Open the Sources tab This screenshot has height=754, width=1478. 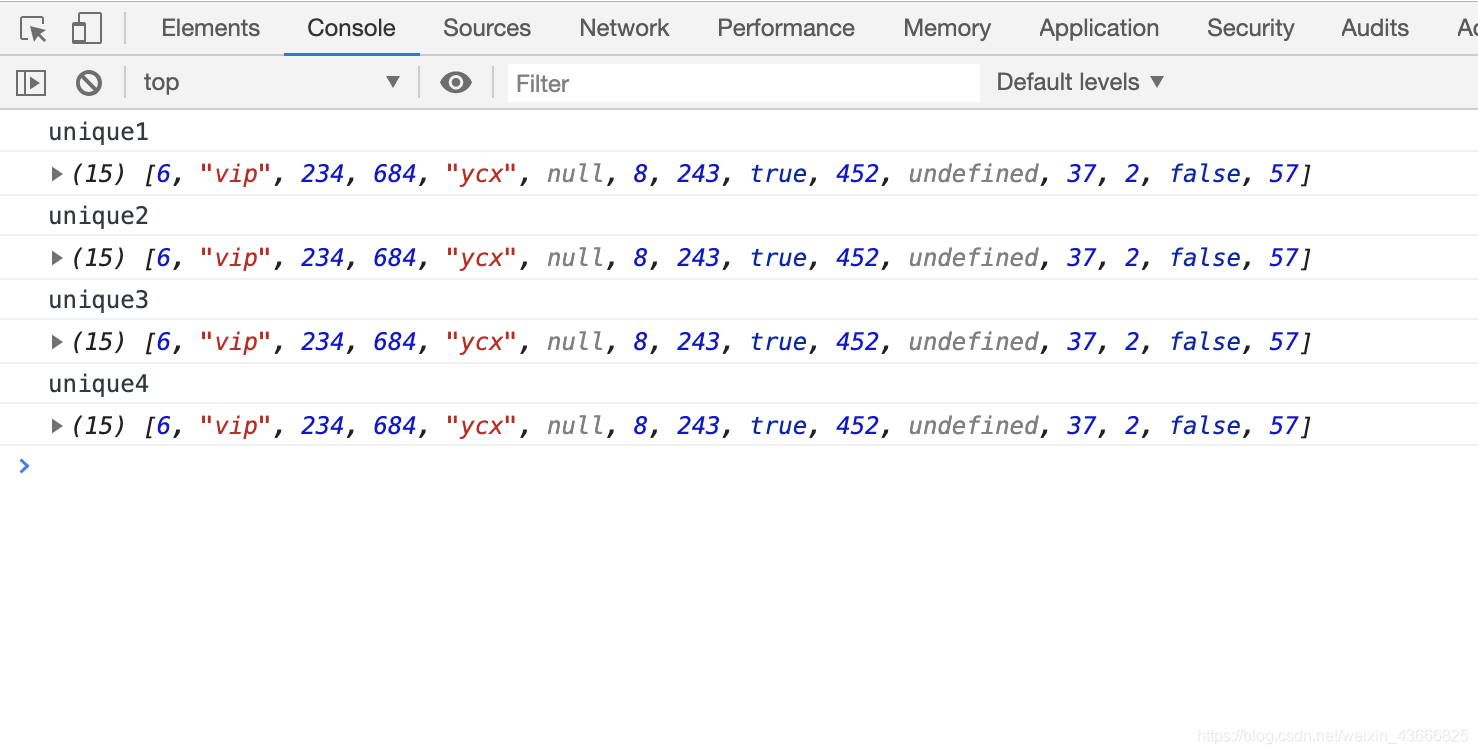click(x=487, y=28)
